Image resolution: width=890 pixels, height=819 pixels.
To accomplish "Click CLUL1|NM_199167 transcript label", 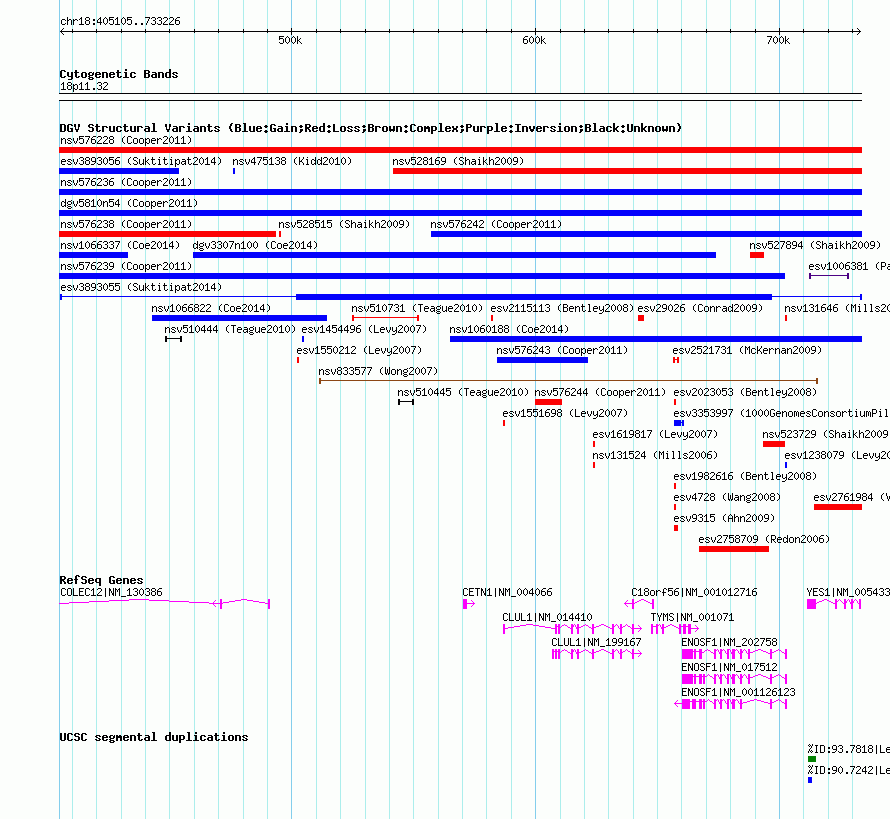I will tap(596, 642).
